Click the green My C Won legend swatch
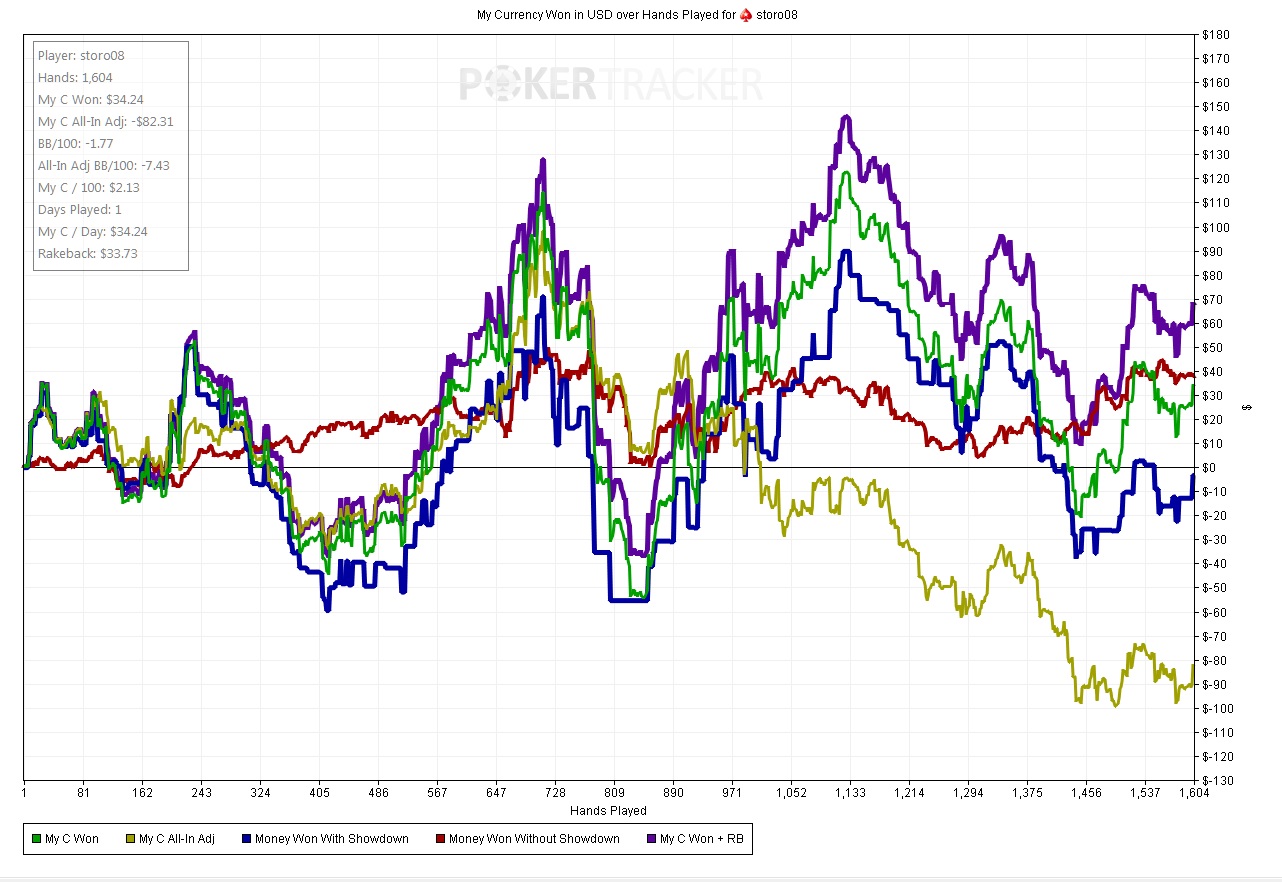The height and width of the screenshot is (882, 1282). click(37, 839)
